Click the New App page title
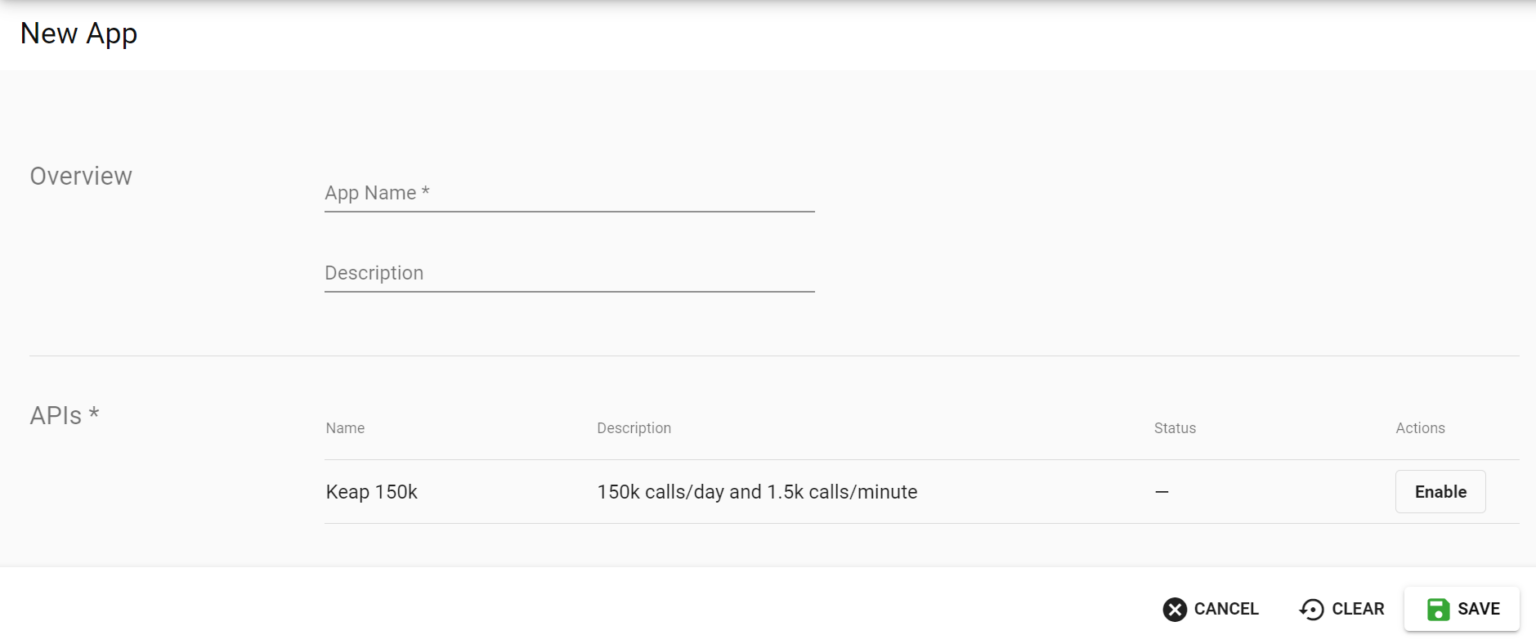 pyautogui.click(x=79, y=33)
